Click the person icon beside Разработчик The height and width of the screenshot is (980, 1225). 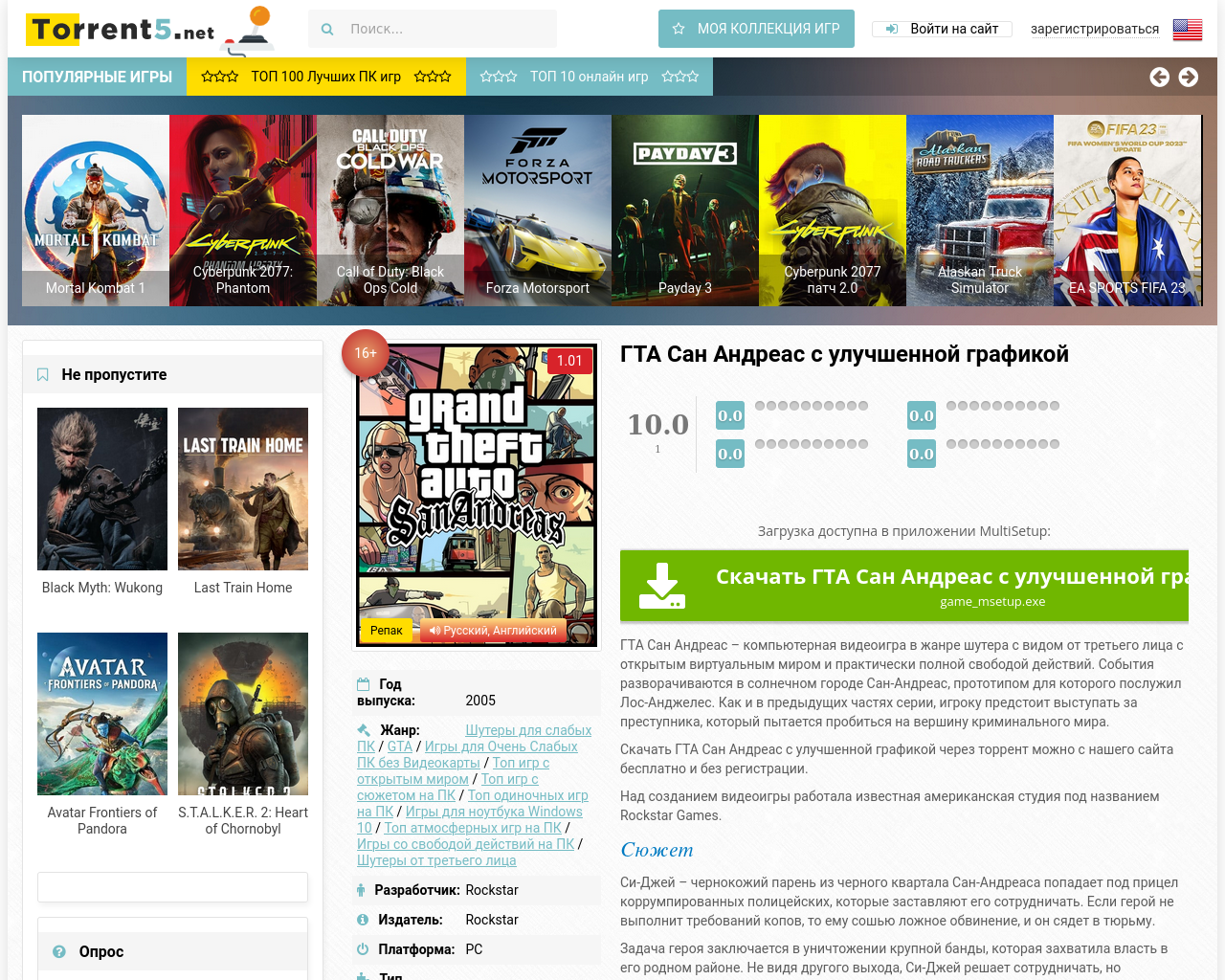click(361, 890)
